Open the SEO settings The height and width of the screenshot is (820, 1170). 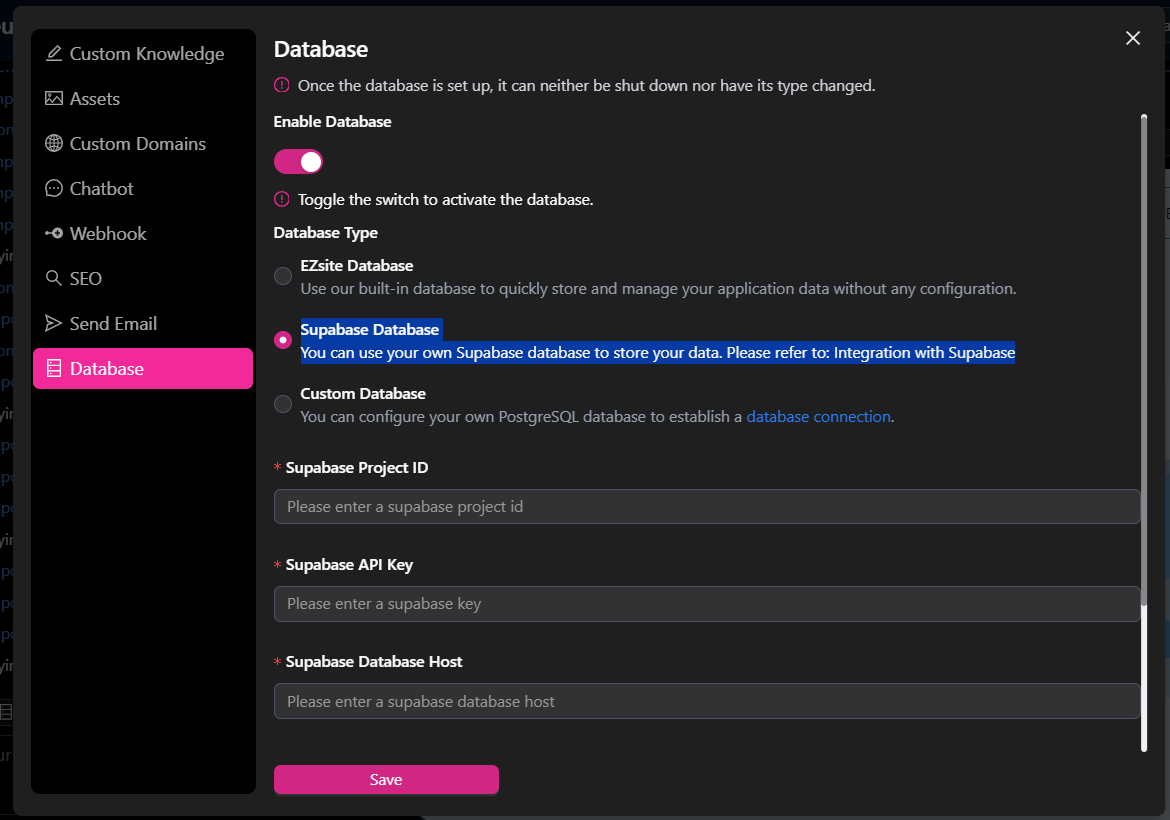143,278
